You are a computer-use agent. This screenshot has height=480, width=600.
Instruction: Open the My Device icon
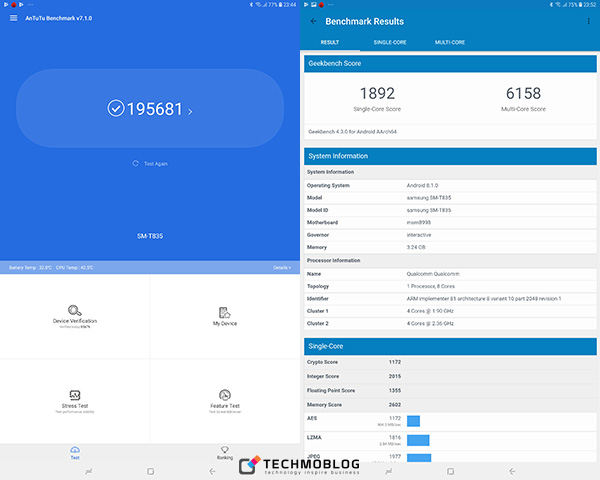(225, 313)
